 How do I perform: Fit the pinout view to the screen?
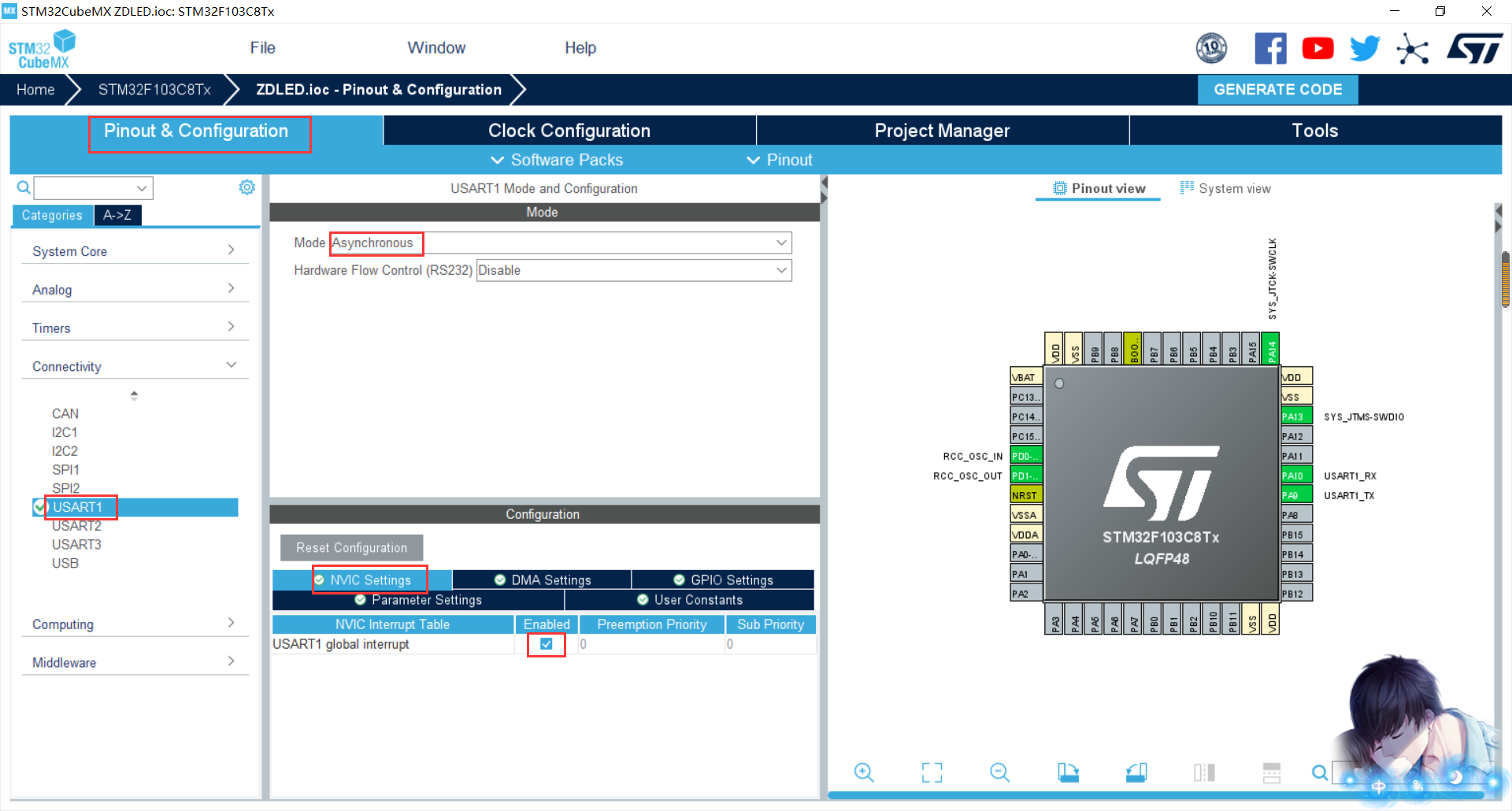point(932,772)
